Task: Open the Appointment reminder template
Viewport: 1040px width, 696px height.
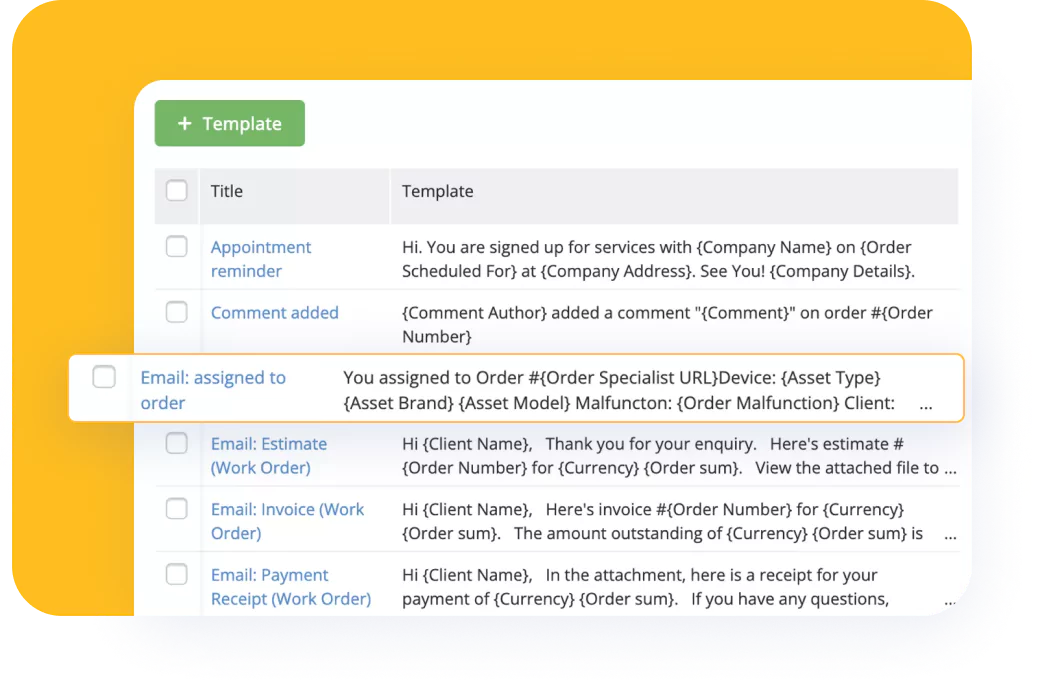Action: click(260, 258)
